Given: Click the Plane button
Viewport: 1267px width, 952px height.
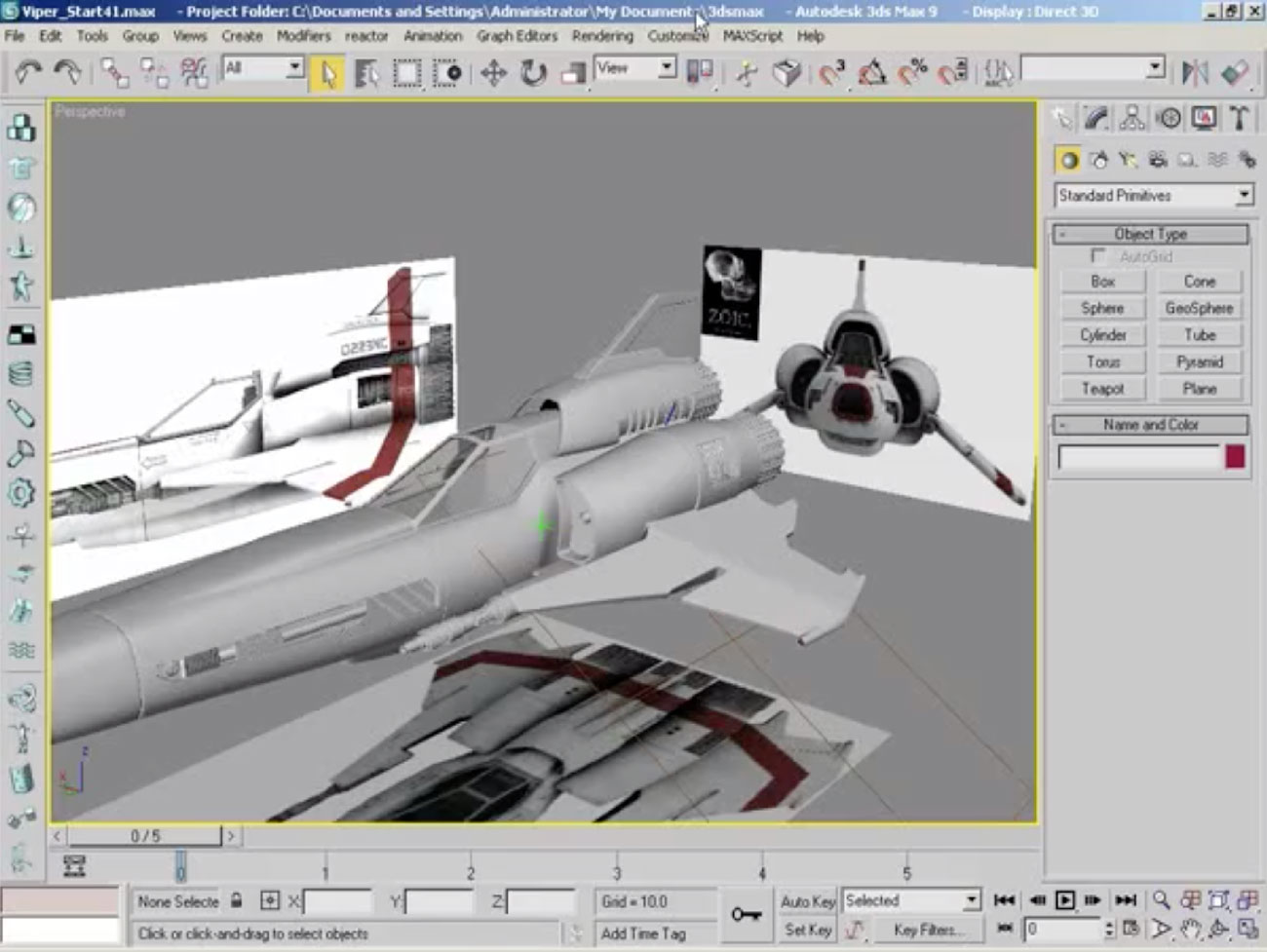Looking at the screenshot, I should click(1199, 389).
